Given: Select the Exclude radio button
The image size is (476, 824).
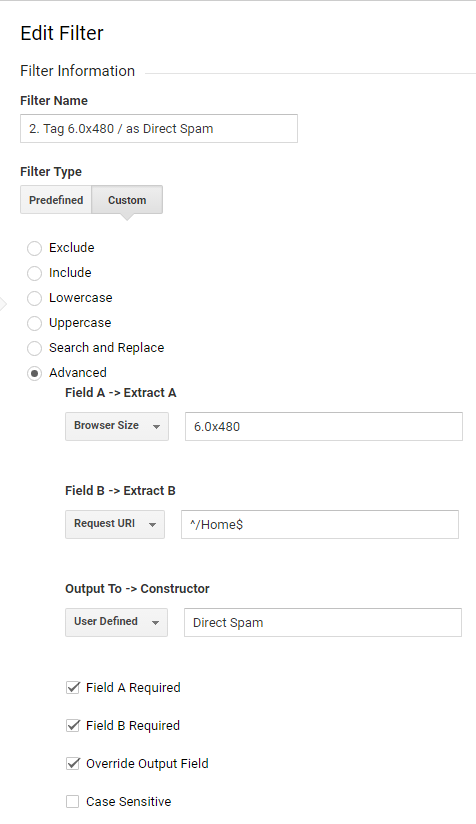Looking at the screenshot, I should pos(35,248).
